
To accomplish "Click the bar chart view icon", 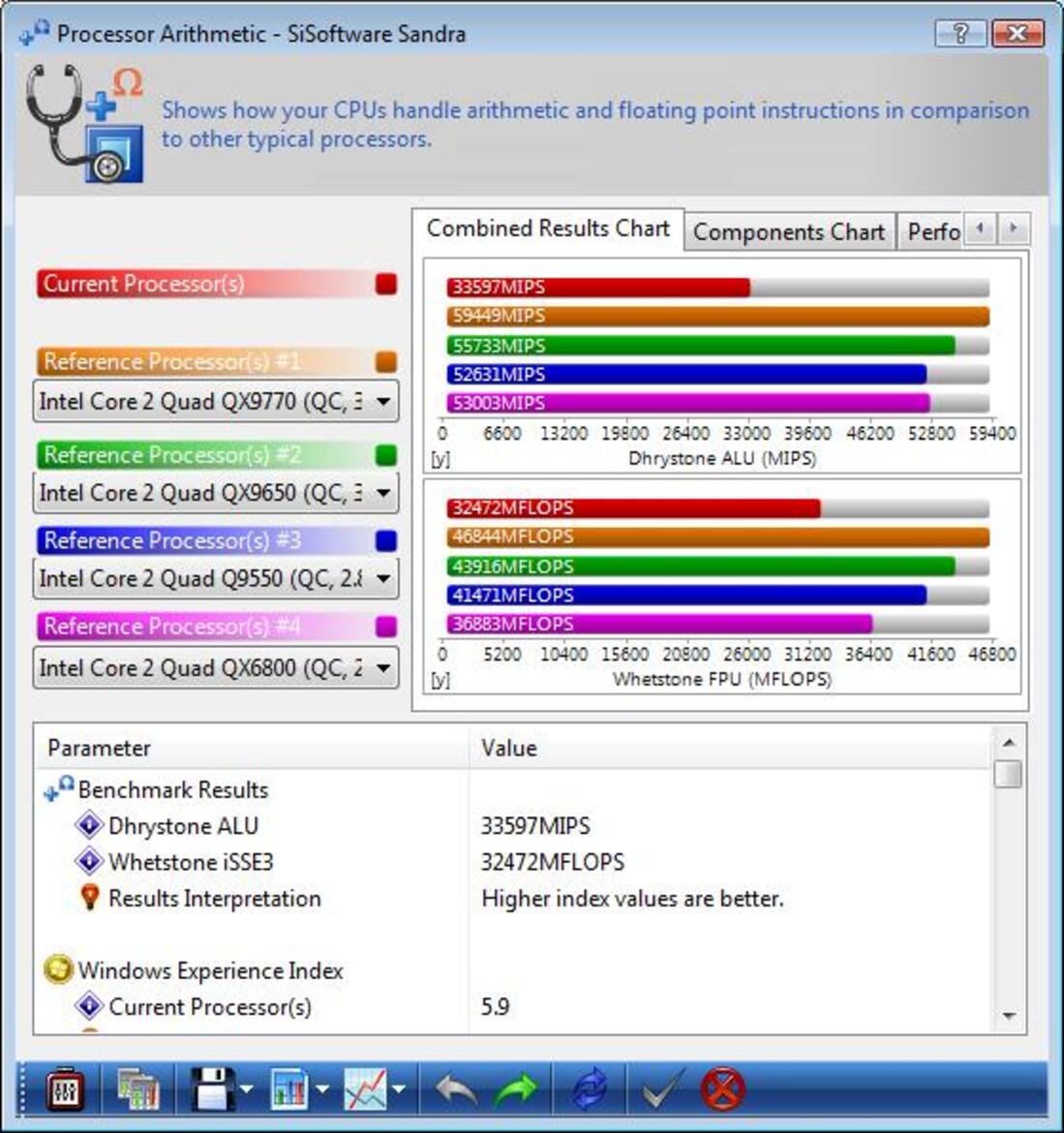I will point(289,1088).
